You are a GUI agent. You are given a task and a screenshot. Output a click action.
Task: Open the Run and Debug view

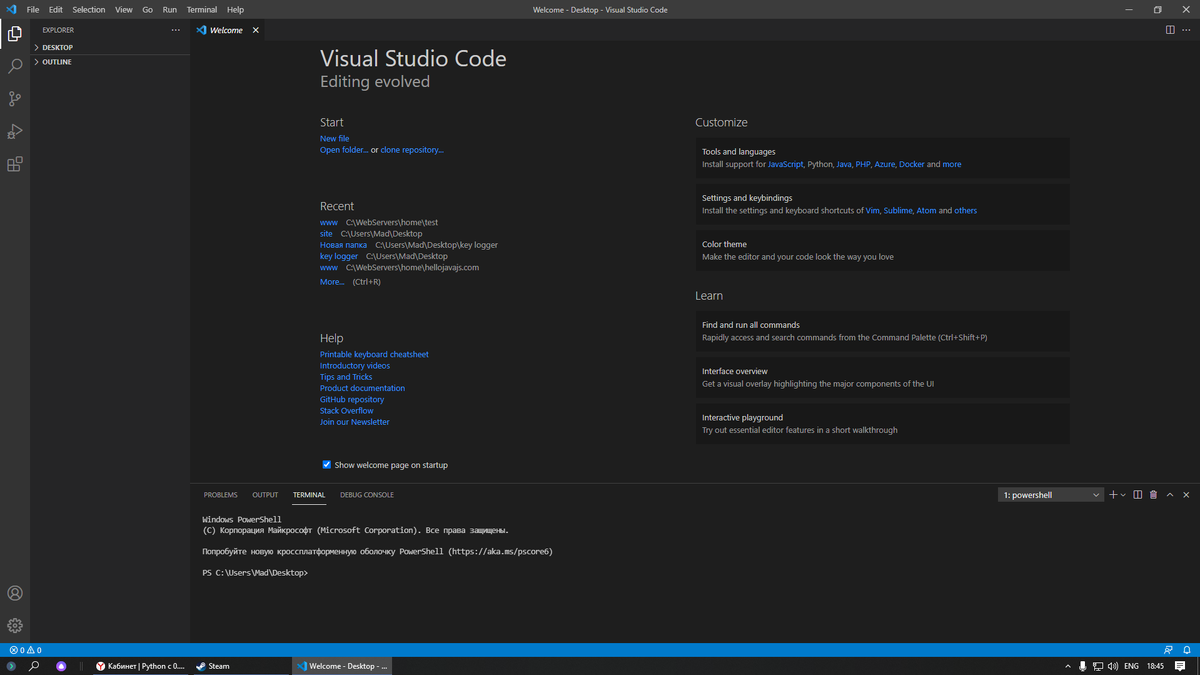click(15, 132)
